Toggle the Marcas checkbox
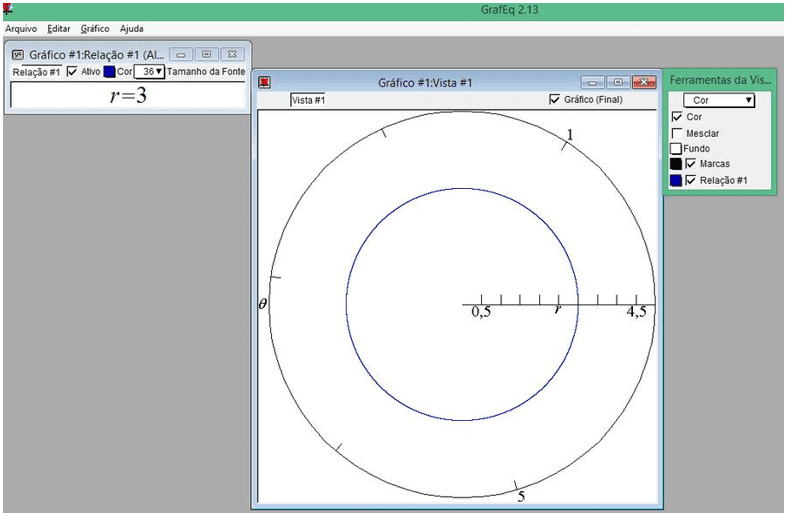Viewport: 788px width, 520px height. tap(691, 164)
